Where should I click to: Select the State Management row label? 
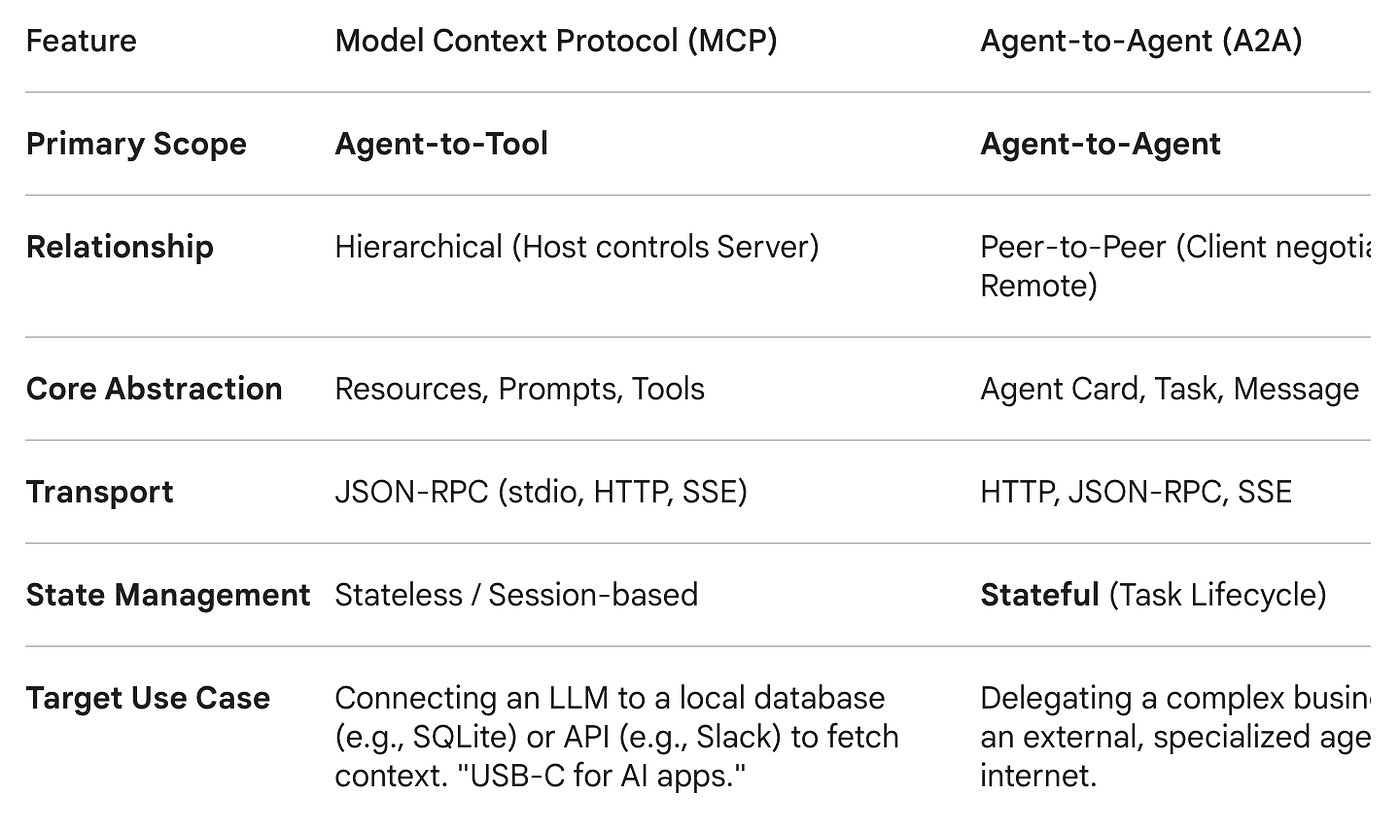click(168, 595)
